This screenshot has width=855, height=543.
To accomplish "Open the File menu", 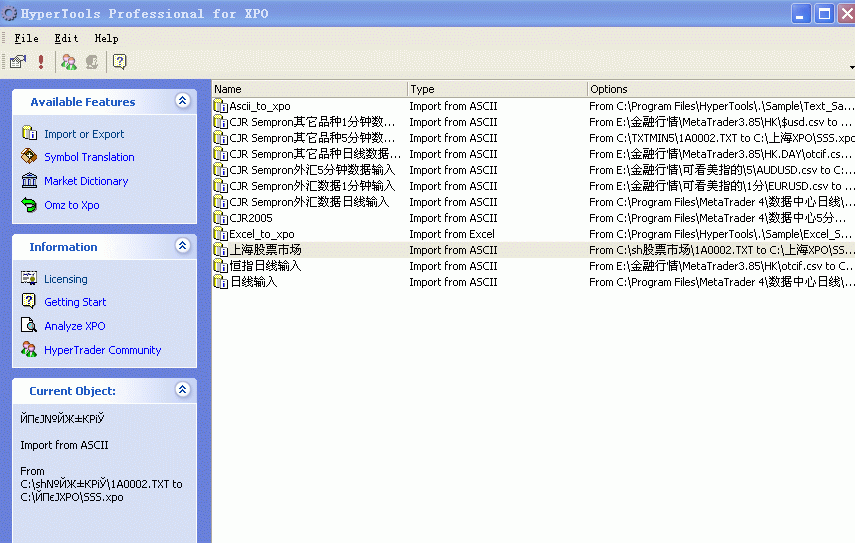I will (x=26, y=38).
